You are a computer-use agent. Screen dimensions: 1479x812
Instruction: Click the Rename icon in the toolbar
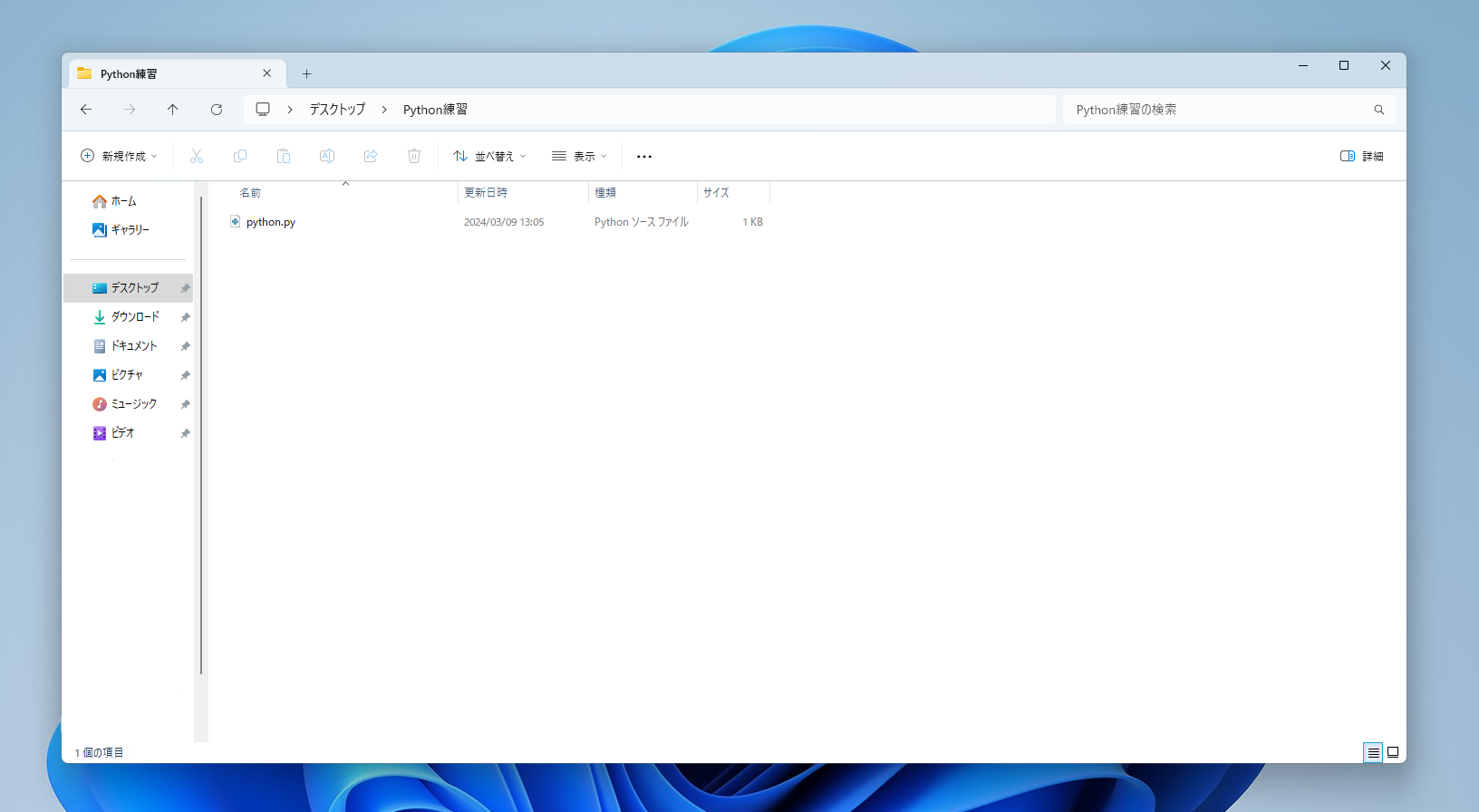327,156
